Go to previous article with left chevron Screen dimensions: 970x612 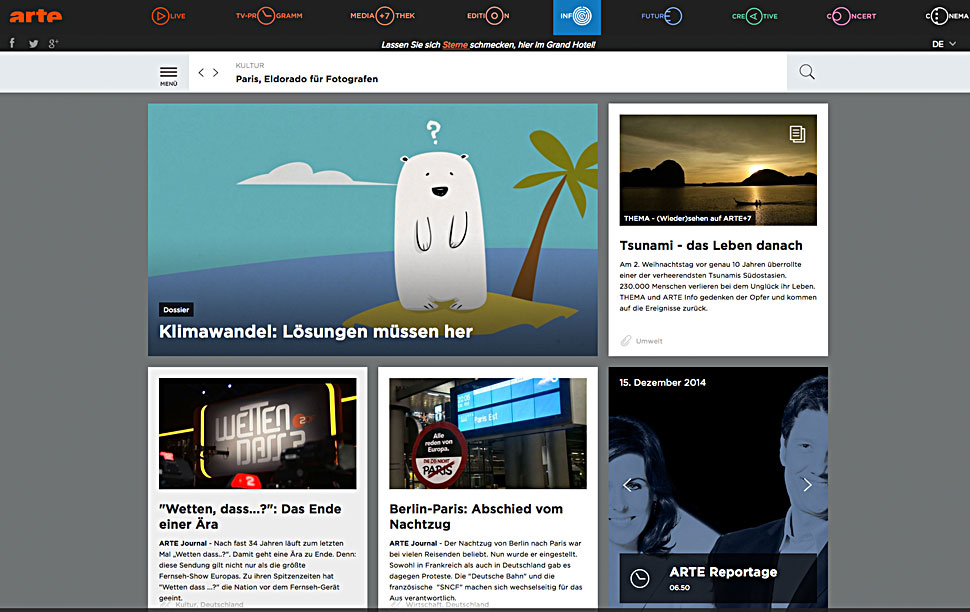[x=201, y=72]
